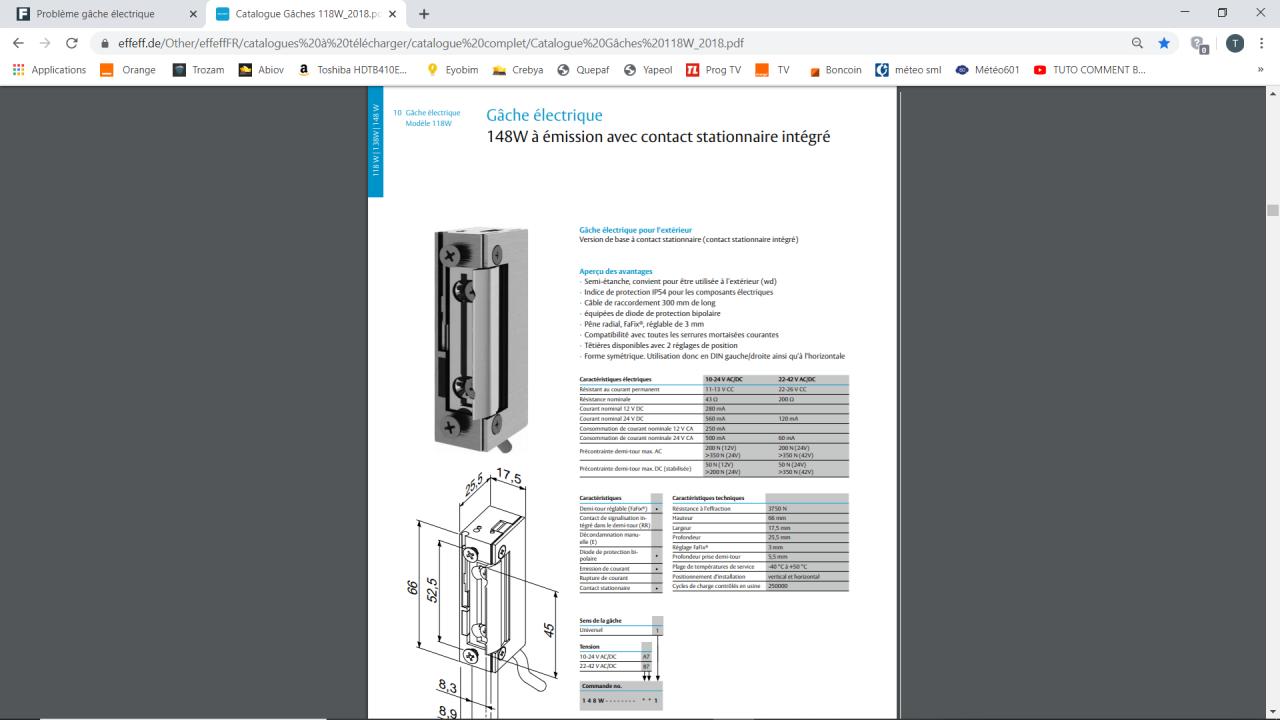1280x720 pixels.
Task: Open the Toshiba HDTB410E Amazon bookmark
Action: coord(352,70)
